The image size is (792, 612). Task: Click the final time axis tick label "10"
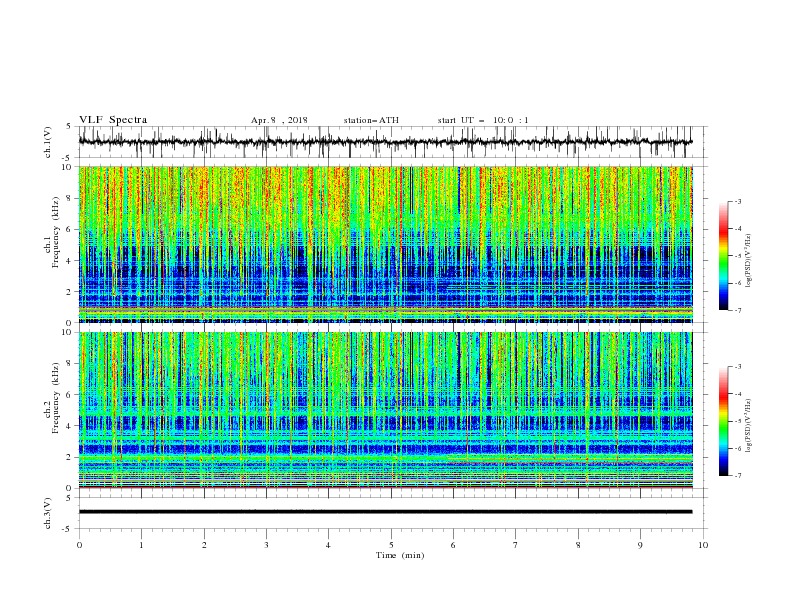point(703,545)
